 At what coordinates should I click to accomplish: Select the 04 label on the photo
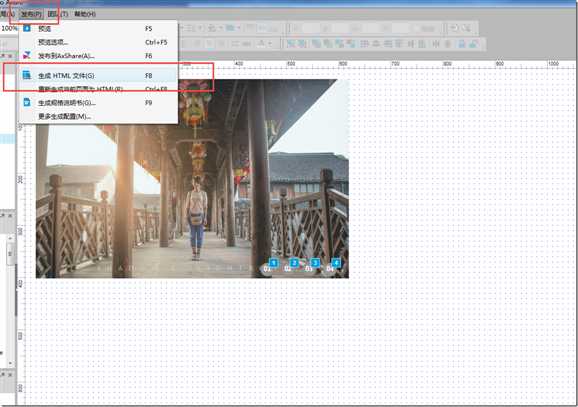point(330,269)
